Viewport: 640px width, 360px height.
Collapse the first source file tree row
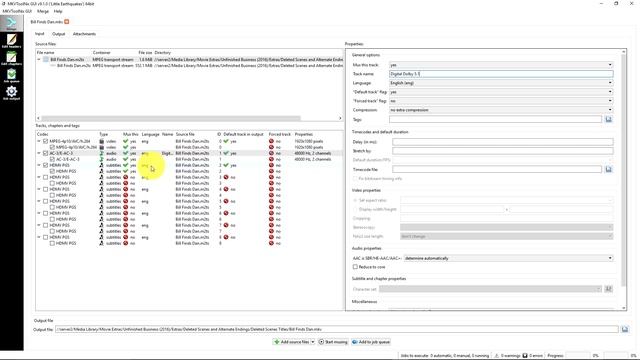[x=39, y=60]
